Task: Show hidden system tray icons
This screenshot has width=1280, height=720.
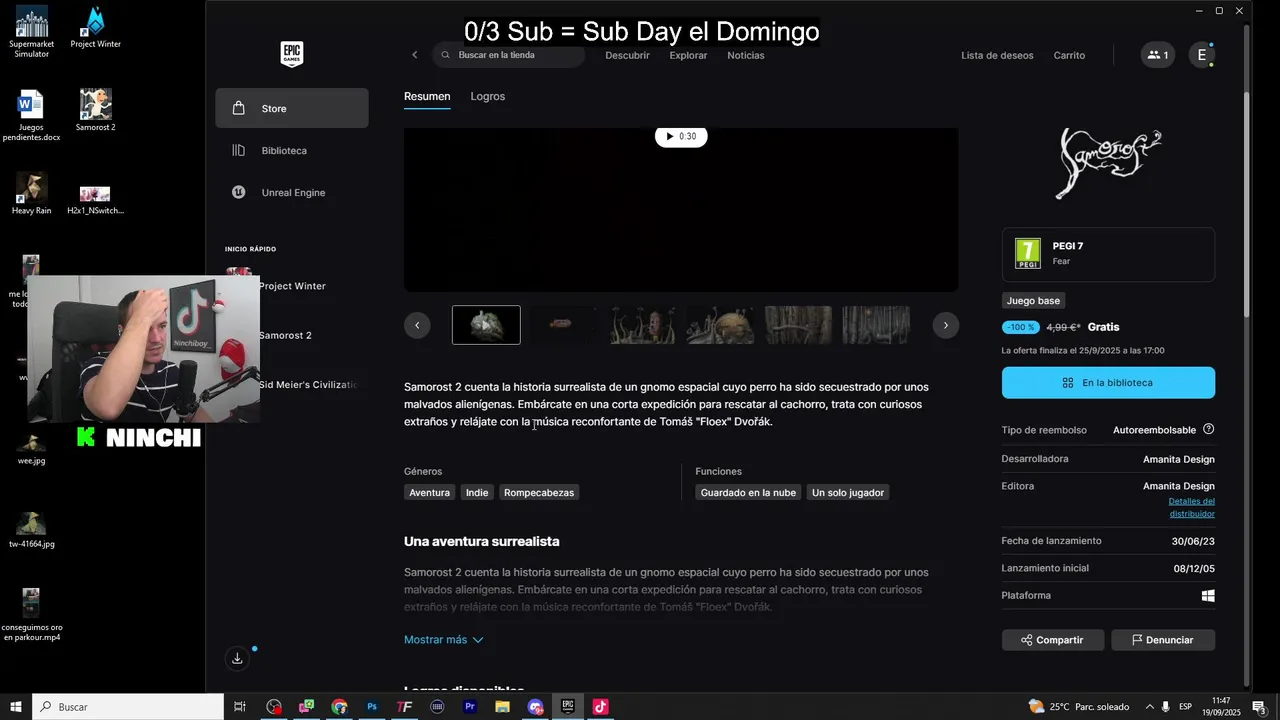Action: (1149, 707)
